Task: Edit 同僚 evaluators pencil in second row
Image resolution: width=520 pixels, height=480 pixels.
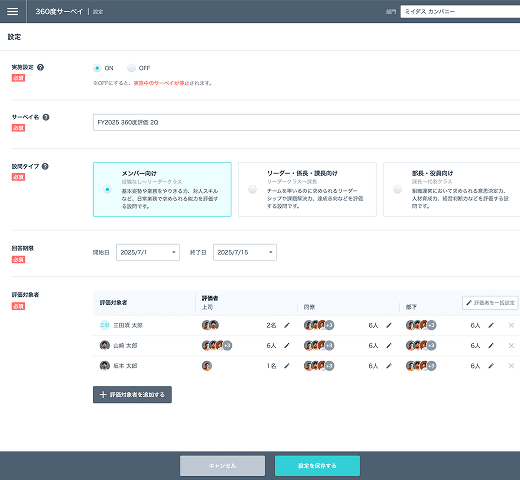Action: 389,346
